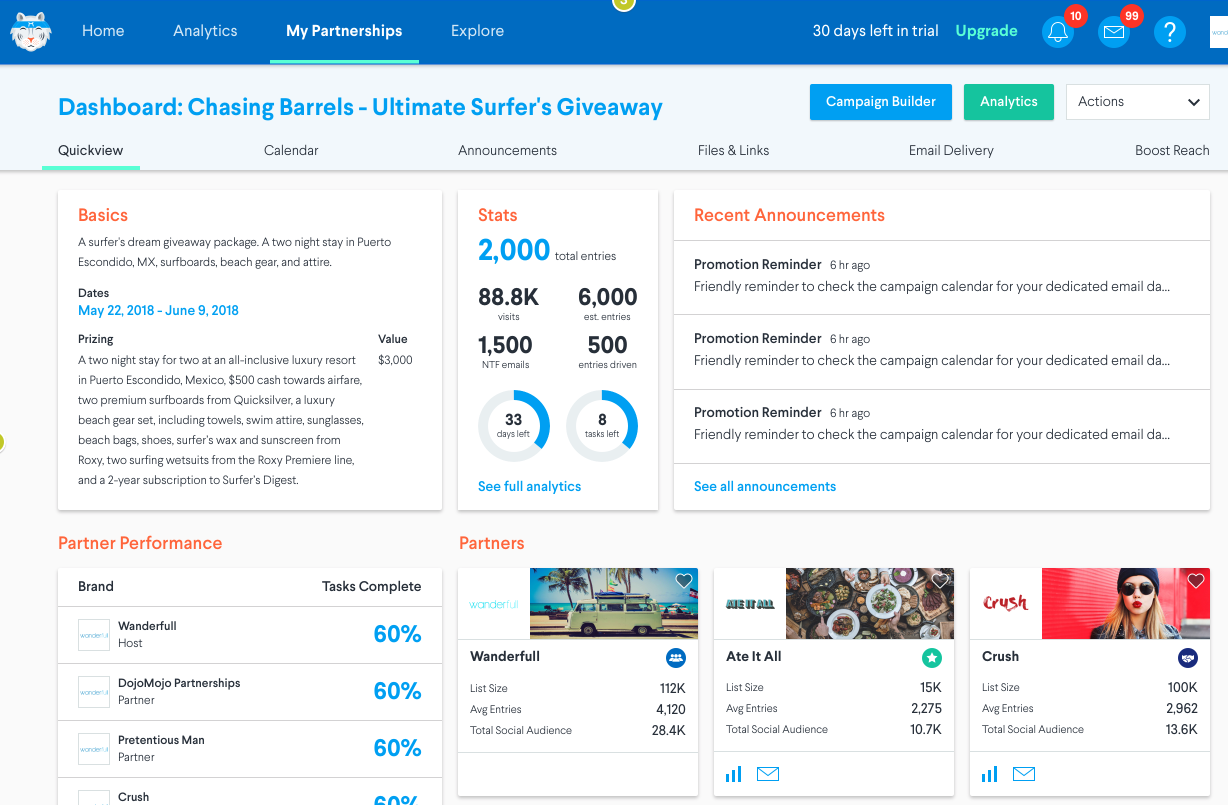Click the Crush brand logo

[1006, 604]
